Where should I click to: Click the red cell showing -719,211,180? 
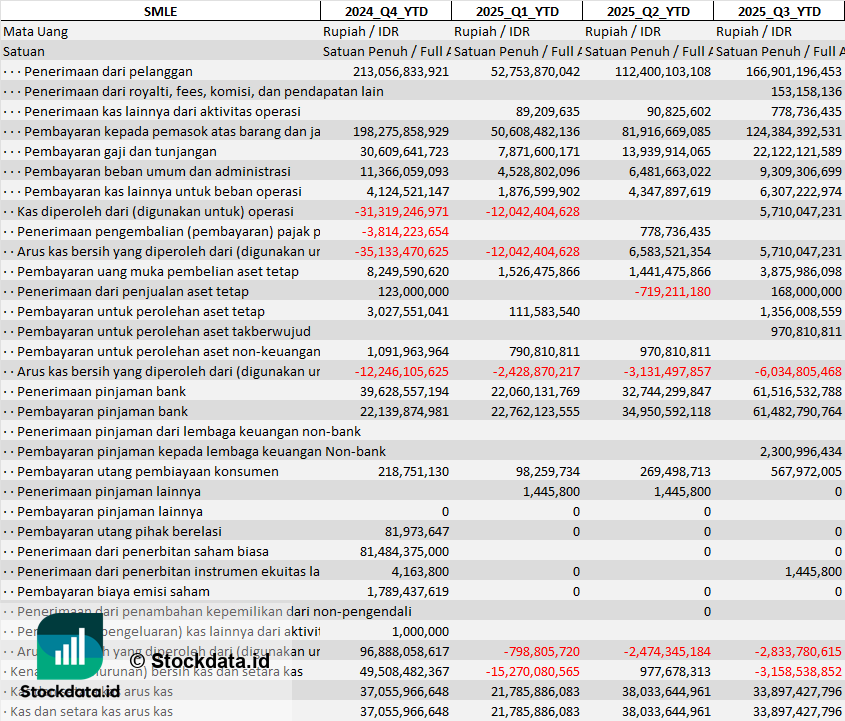click(672, 291)
